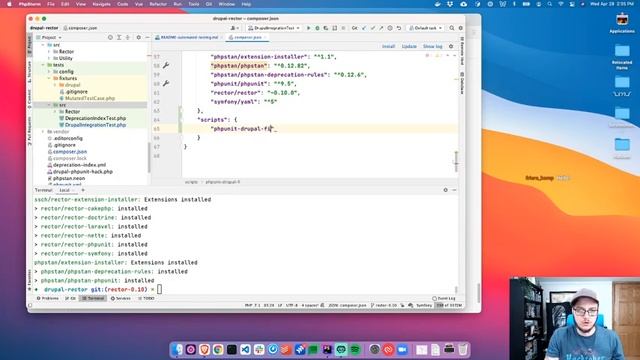640x360 pixels.
Task: Expand the Utility folder under src
Action: point(49,58)
